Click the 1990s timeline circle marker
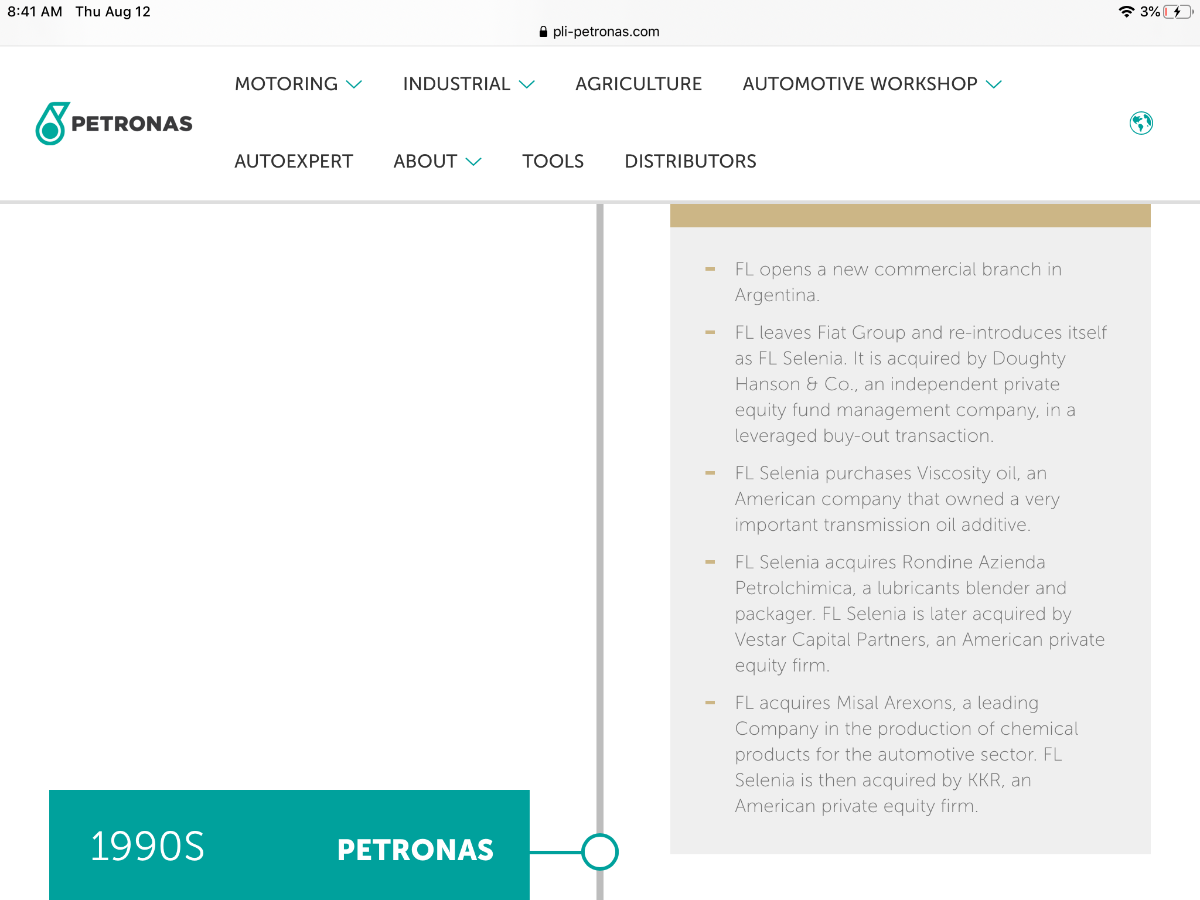This screenshot has height=900, width=1200. (600, 852)
